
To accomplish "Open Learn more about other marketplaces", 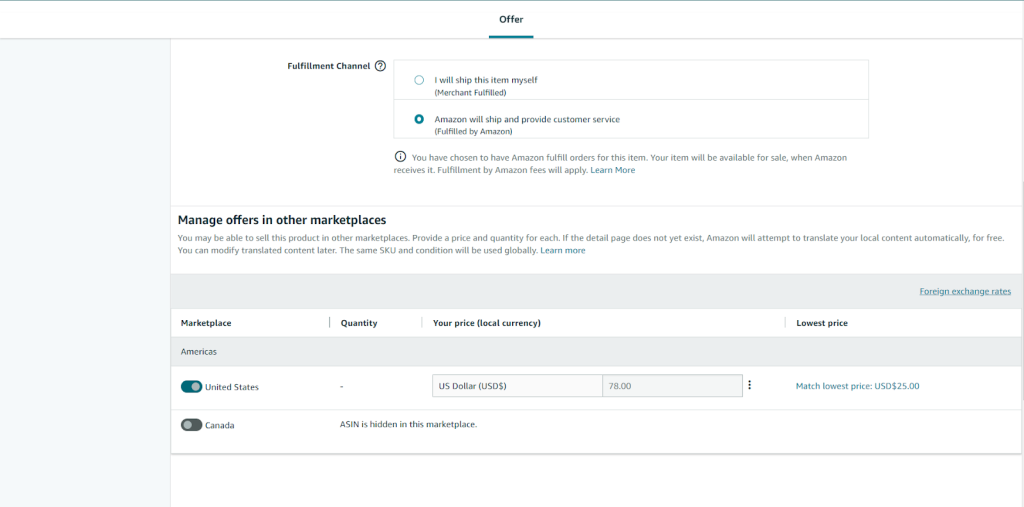I will (563, 250).
